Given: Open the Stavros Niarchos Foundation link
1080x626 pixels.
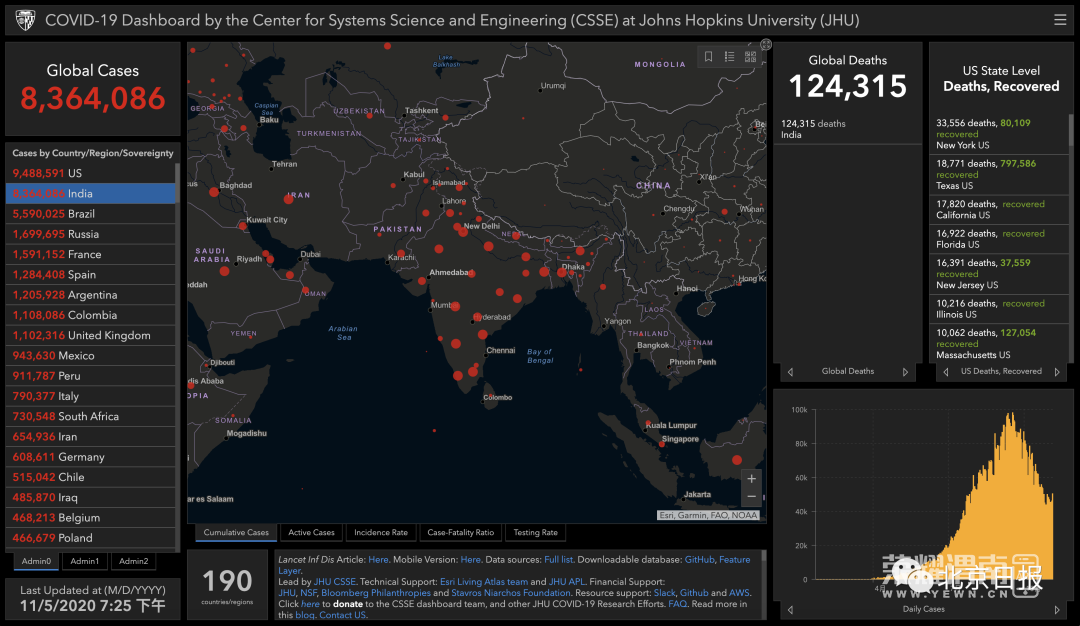Looking at the screenshot, I should click(x=511, y=593).
